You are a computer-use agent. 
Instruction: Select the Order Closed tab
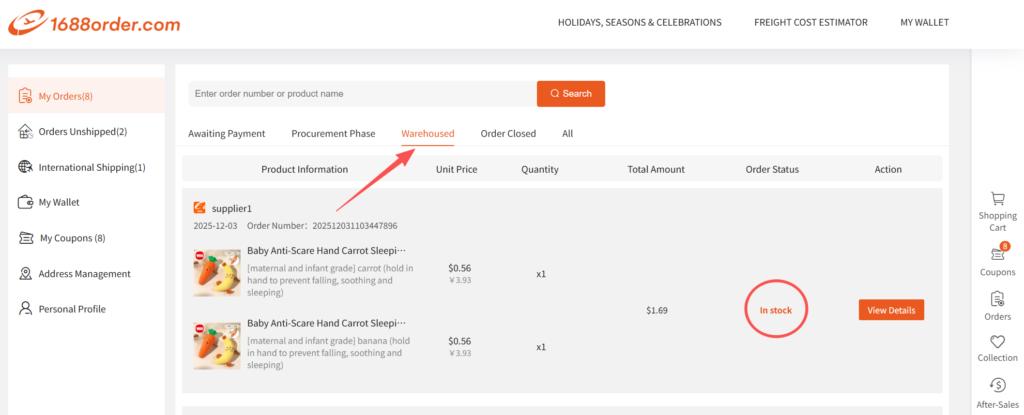(x=508, y=134)
